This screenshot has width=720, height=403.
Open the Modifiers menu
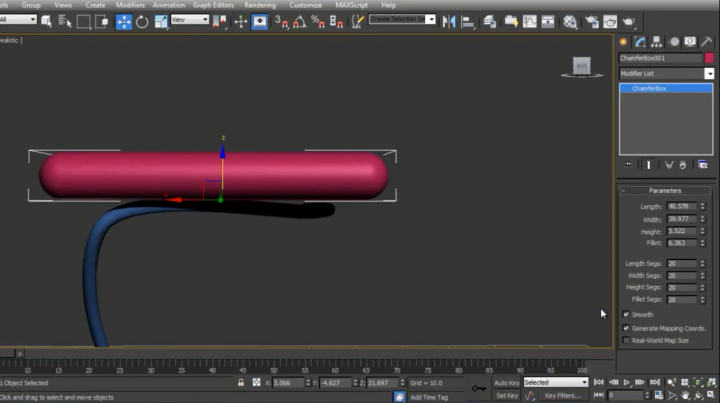(x=130, y=5)
